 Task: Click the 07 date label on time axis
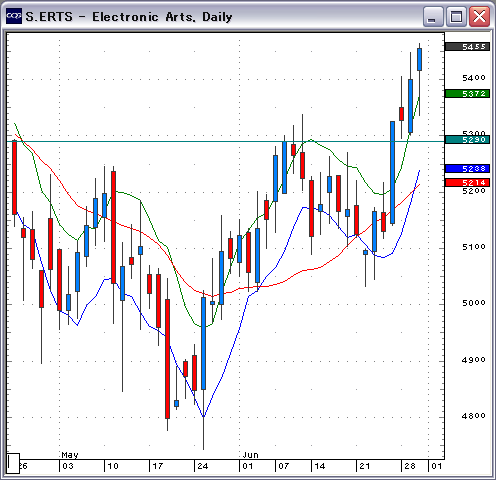tap(283, 466)
